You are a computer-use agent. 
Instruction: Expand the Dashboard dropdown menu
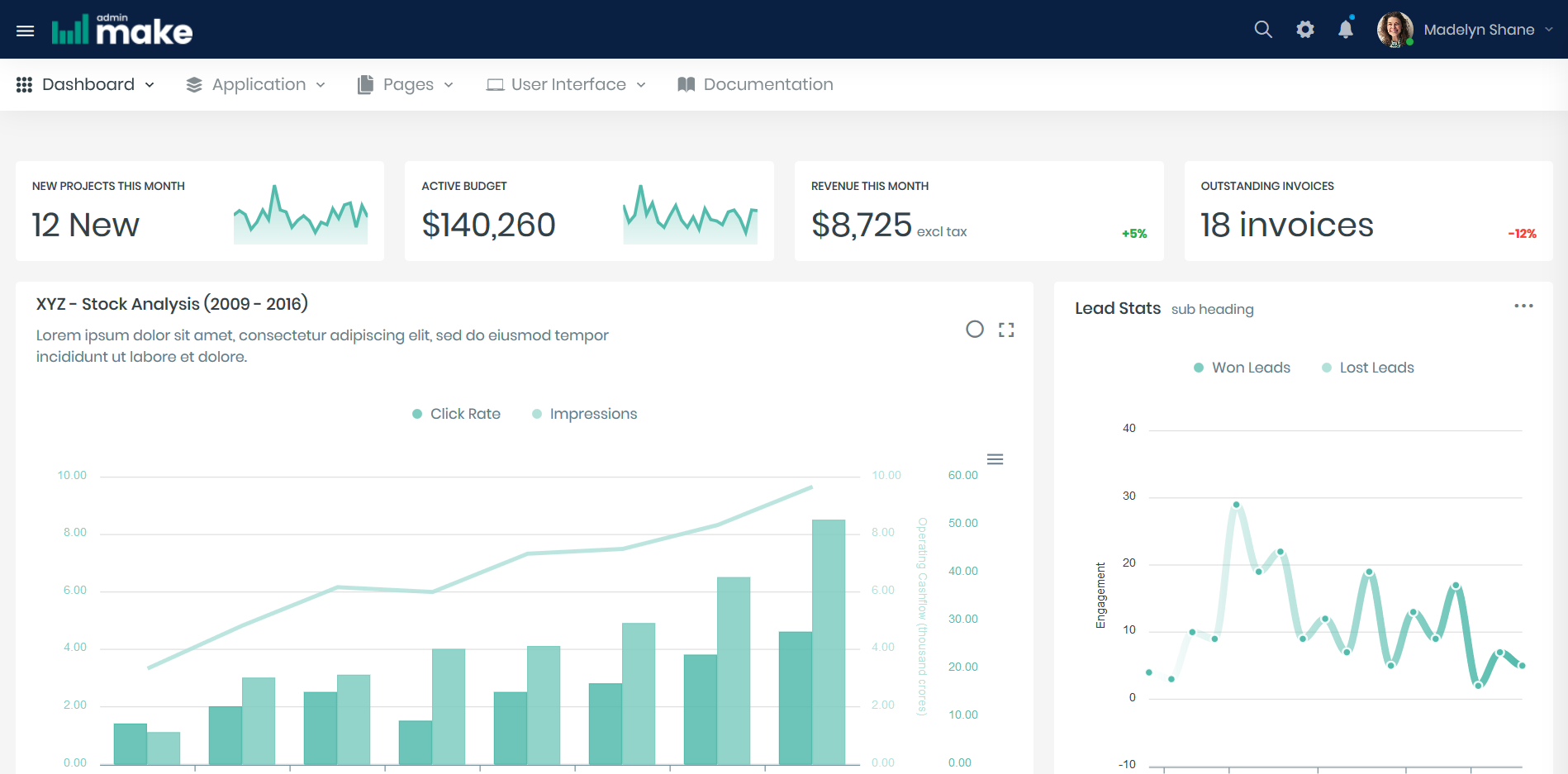coord(86,84)
